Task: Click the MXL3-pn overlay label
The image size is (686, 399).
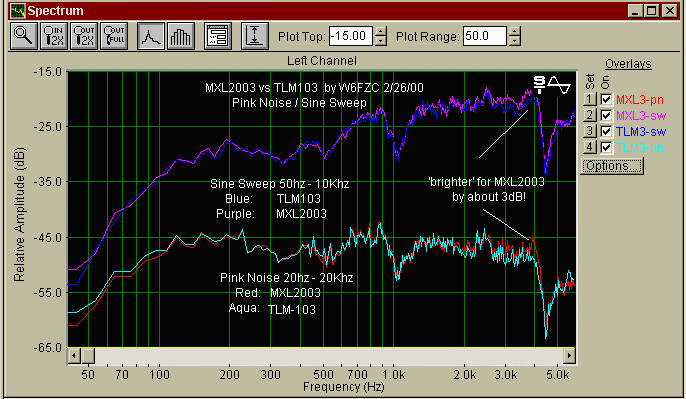Action: tap(640, 100)
